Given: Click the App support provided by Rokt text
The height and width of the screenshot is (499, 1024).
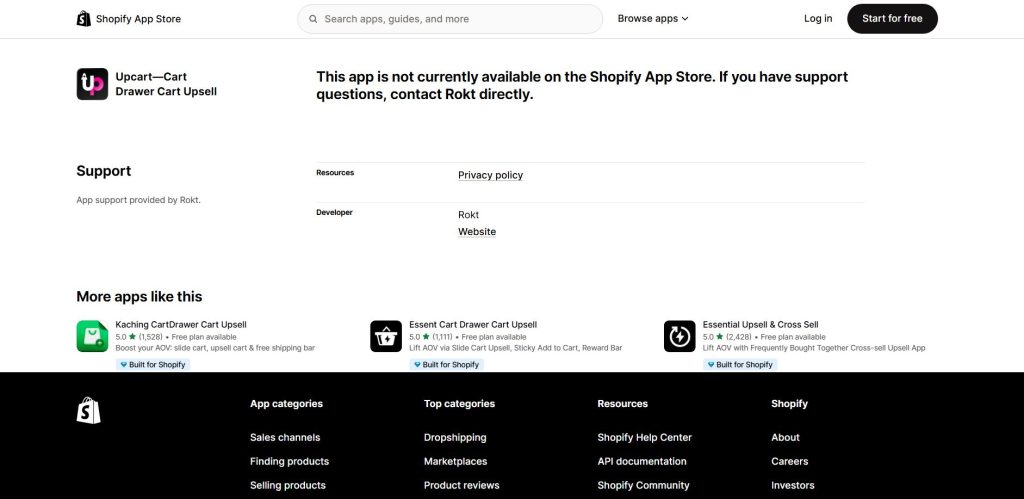Looking at the screenshot, I should [x=138, y=200].
